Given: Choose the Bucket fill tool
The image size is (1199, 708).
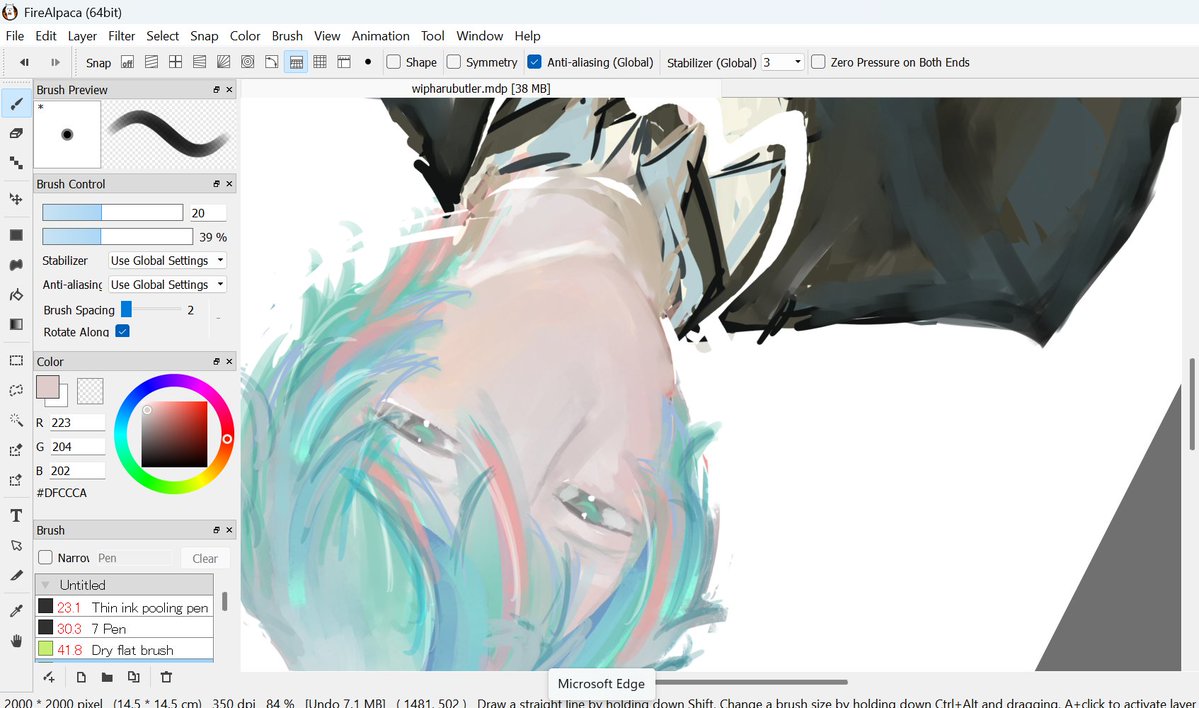Looking at the screenshot, I should click(16, 294).
